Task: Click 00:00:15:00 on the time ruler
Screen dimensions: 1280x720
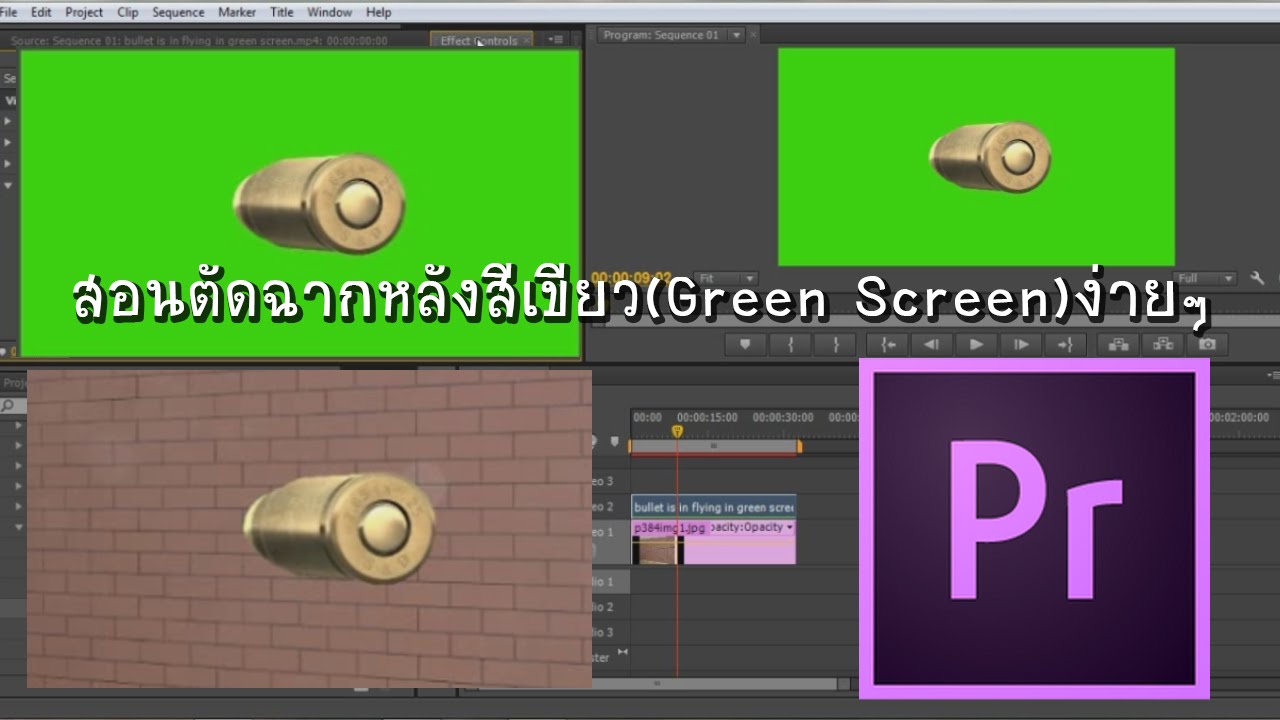Action: pos(707,417)
